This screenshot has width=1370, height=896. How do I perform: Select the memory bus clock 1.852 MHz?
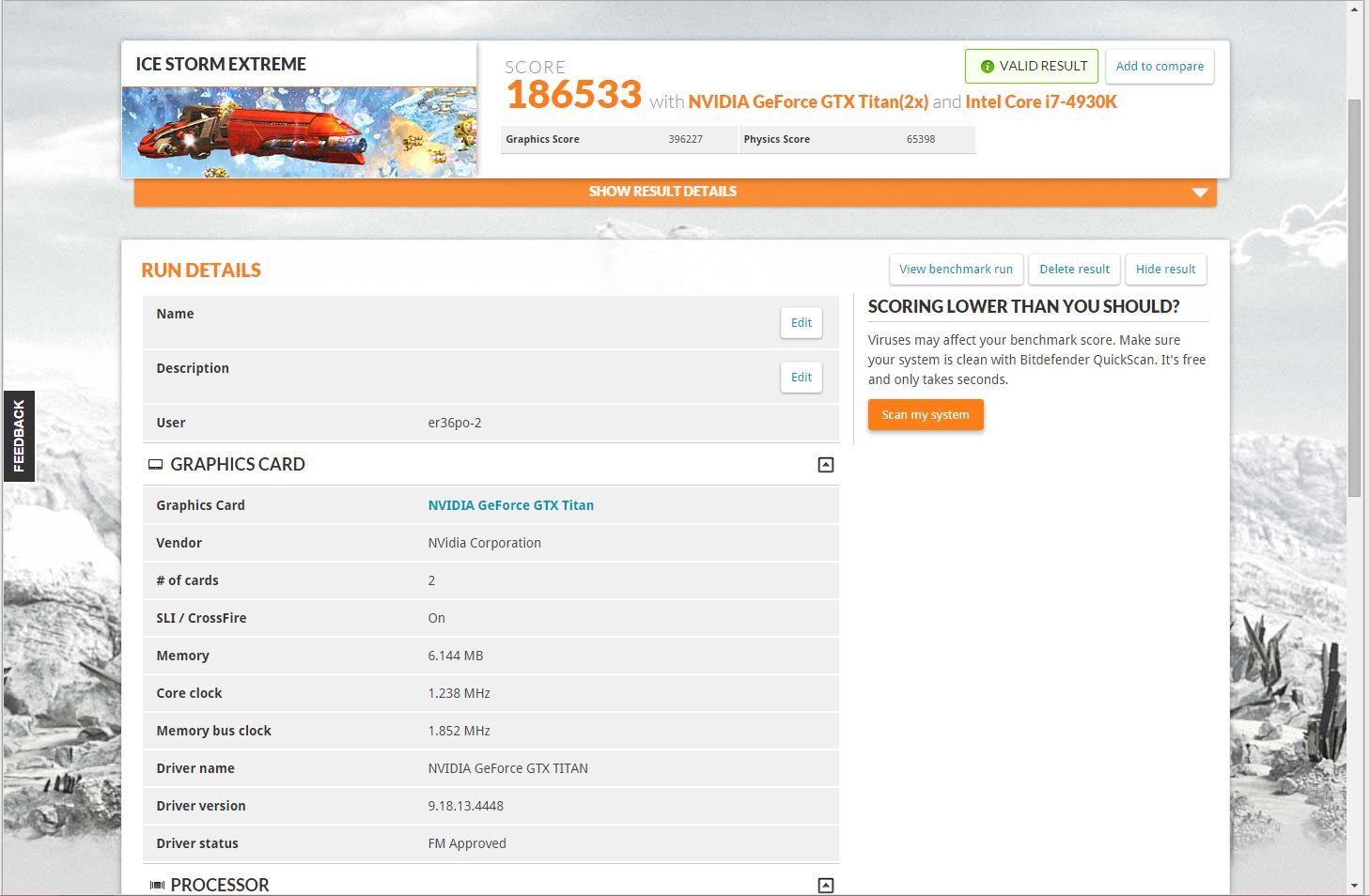[459, 731]
